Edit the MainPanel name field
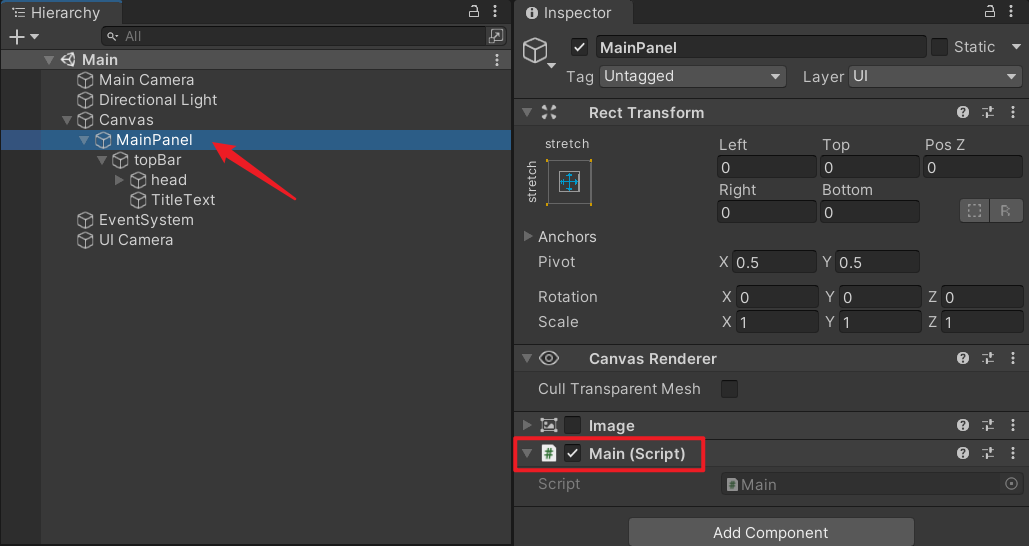 pos(761,47)
